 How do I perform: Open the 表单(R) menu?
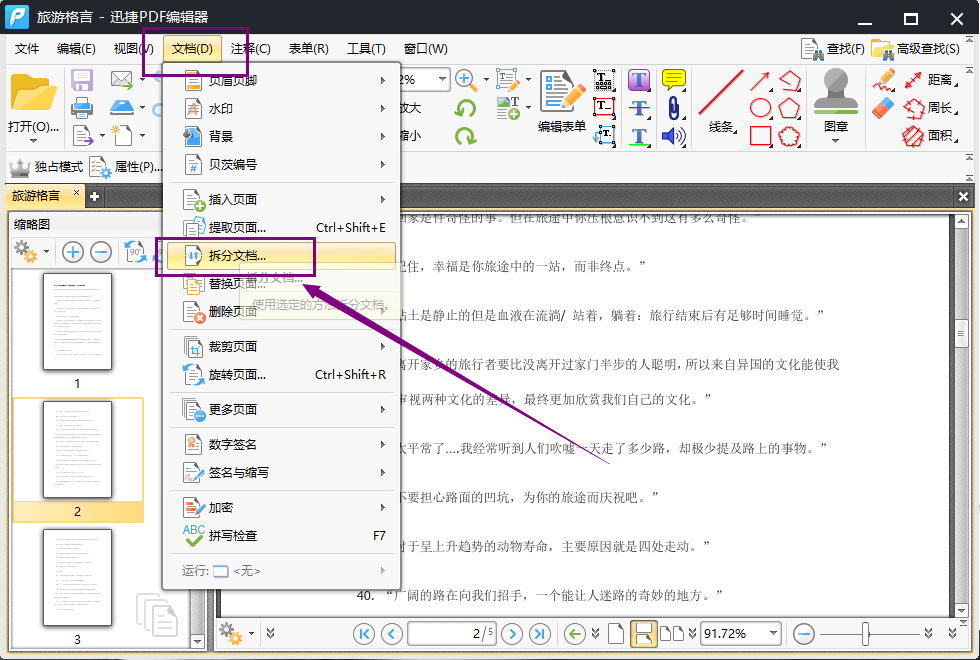click(x=308, y=49)
